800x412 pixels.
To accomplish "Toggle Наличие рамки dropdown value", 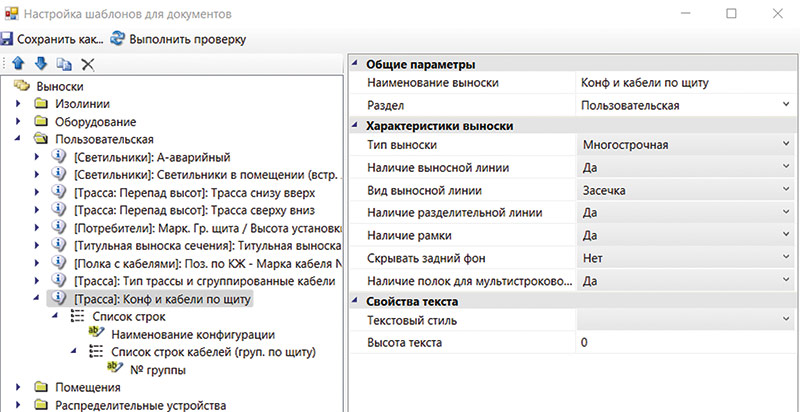I will pyautogui.click(x=785, y=235).
